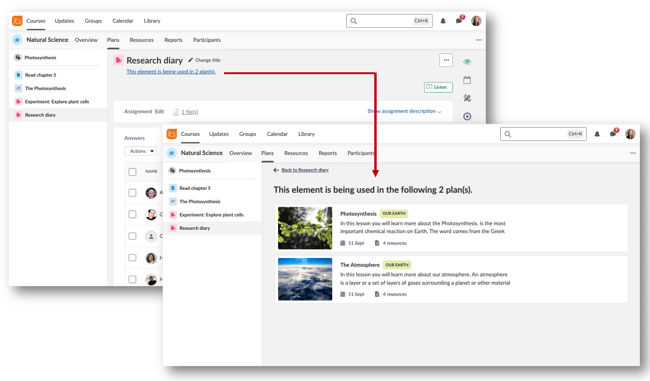Open notifications bell in front window

597,134
